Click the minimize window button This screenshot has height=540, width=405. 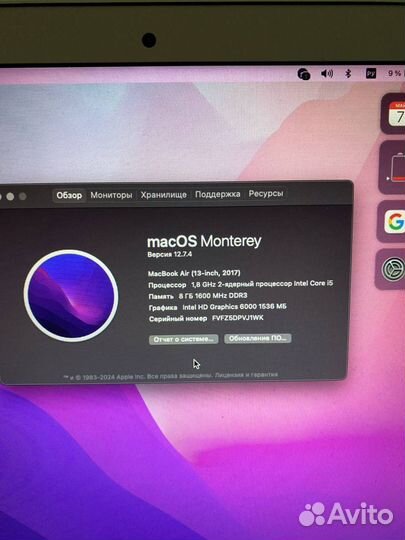pos(10,196)
